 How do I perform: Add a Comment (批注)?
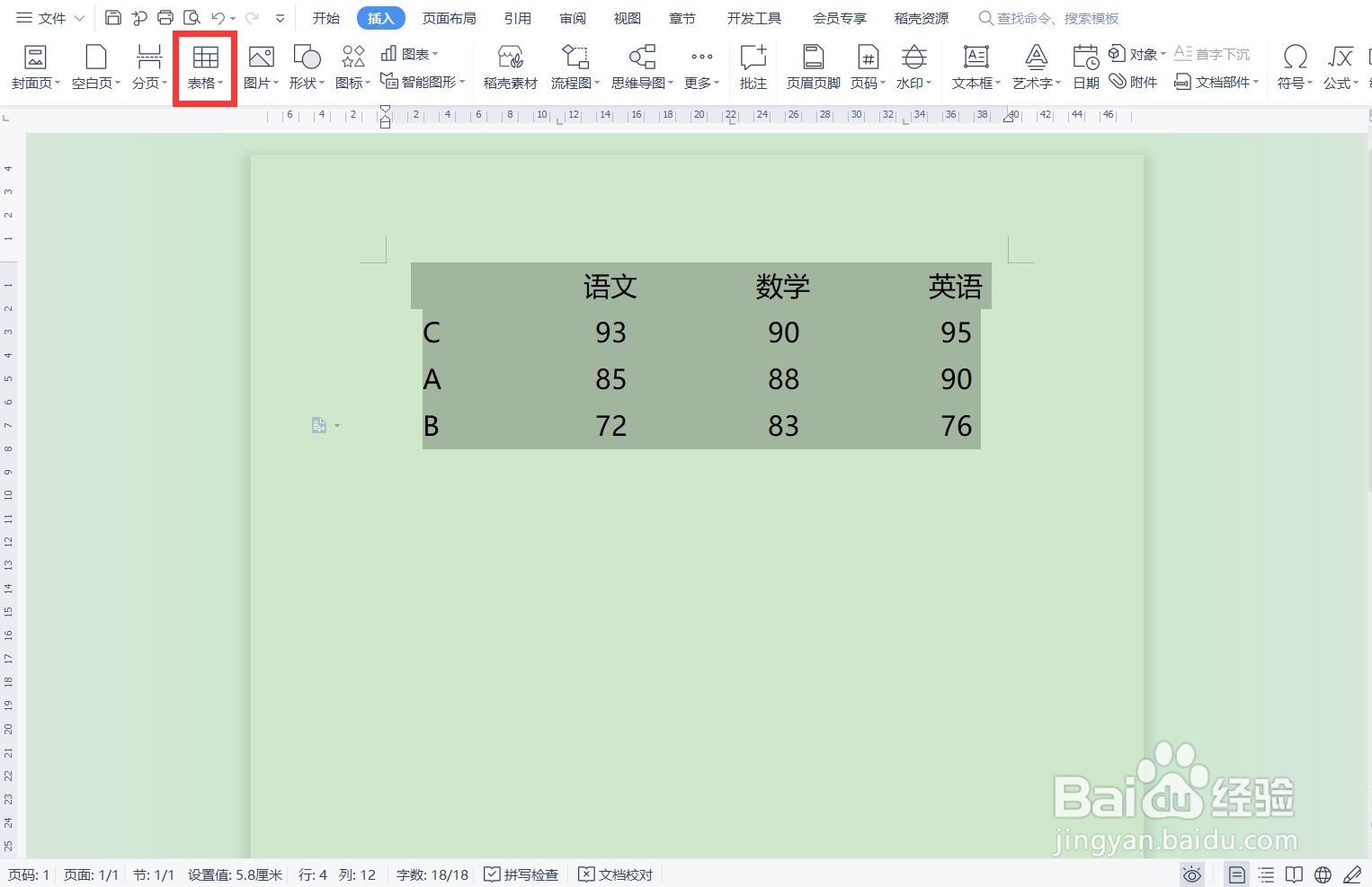click(x=753, y=67)
